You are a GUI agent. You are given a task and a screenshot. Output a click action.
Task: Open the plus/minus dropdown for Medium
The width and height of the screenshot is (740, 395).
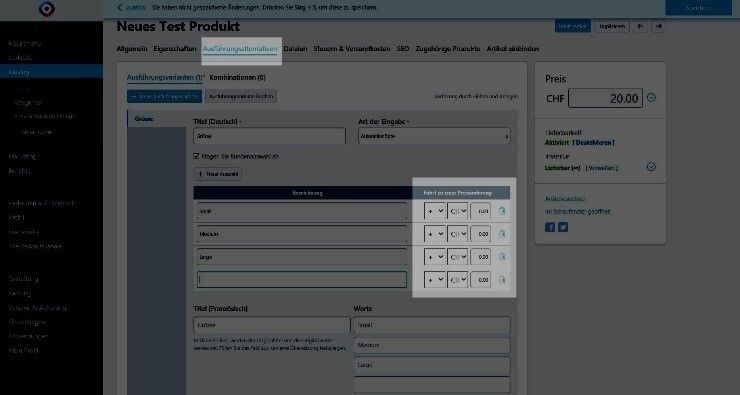435,234
